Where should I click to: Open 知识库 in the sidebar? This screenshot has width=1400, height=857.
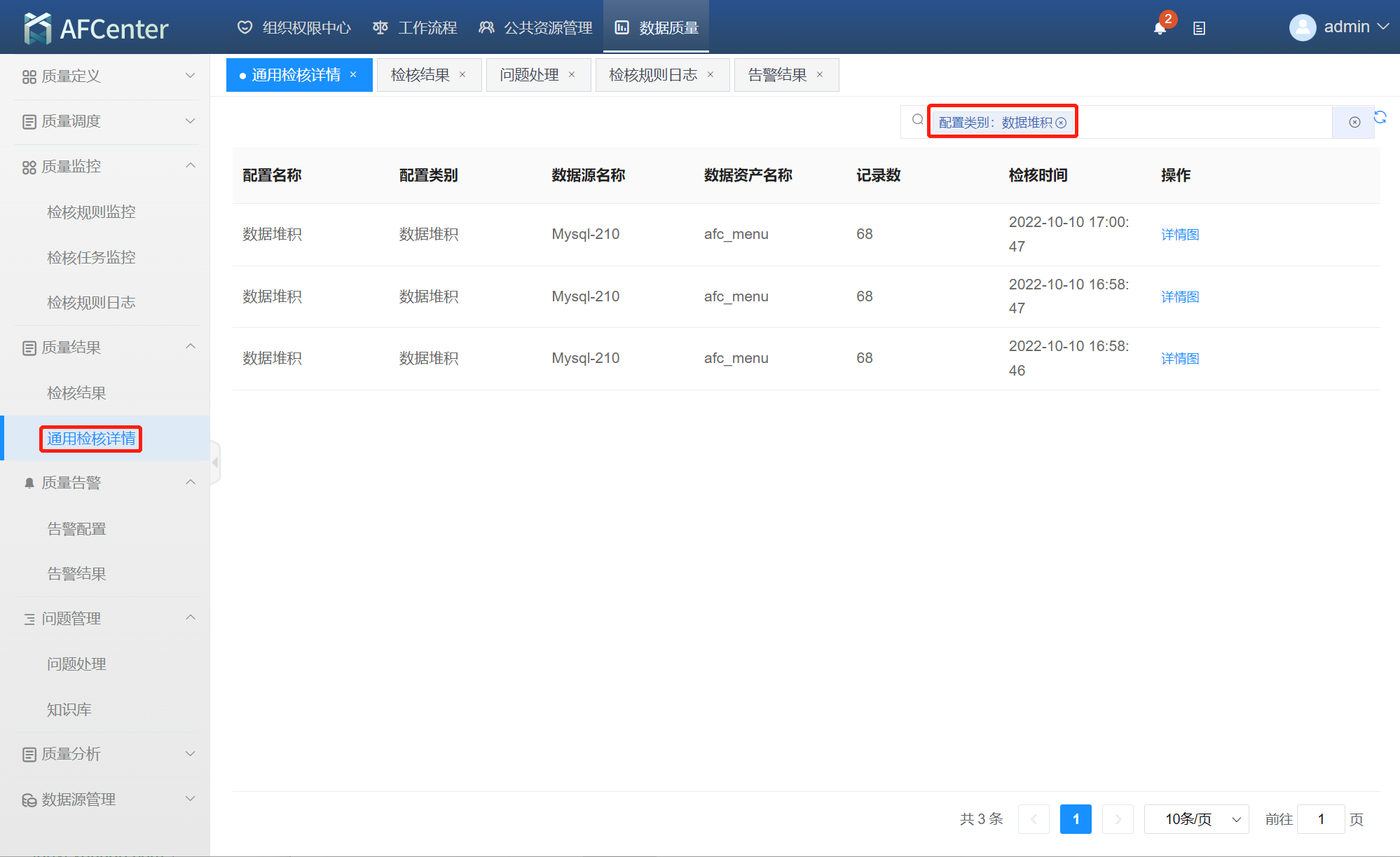click(69, 710)
